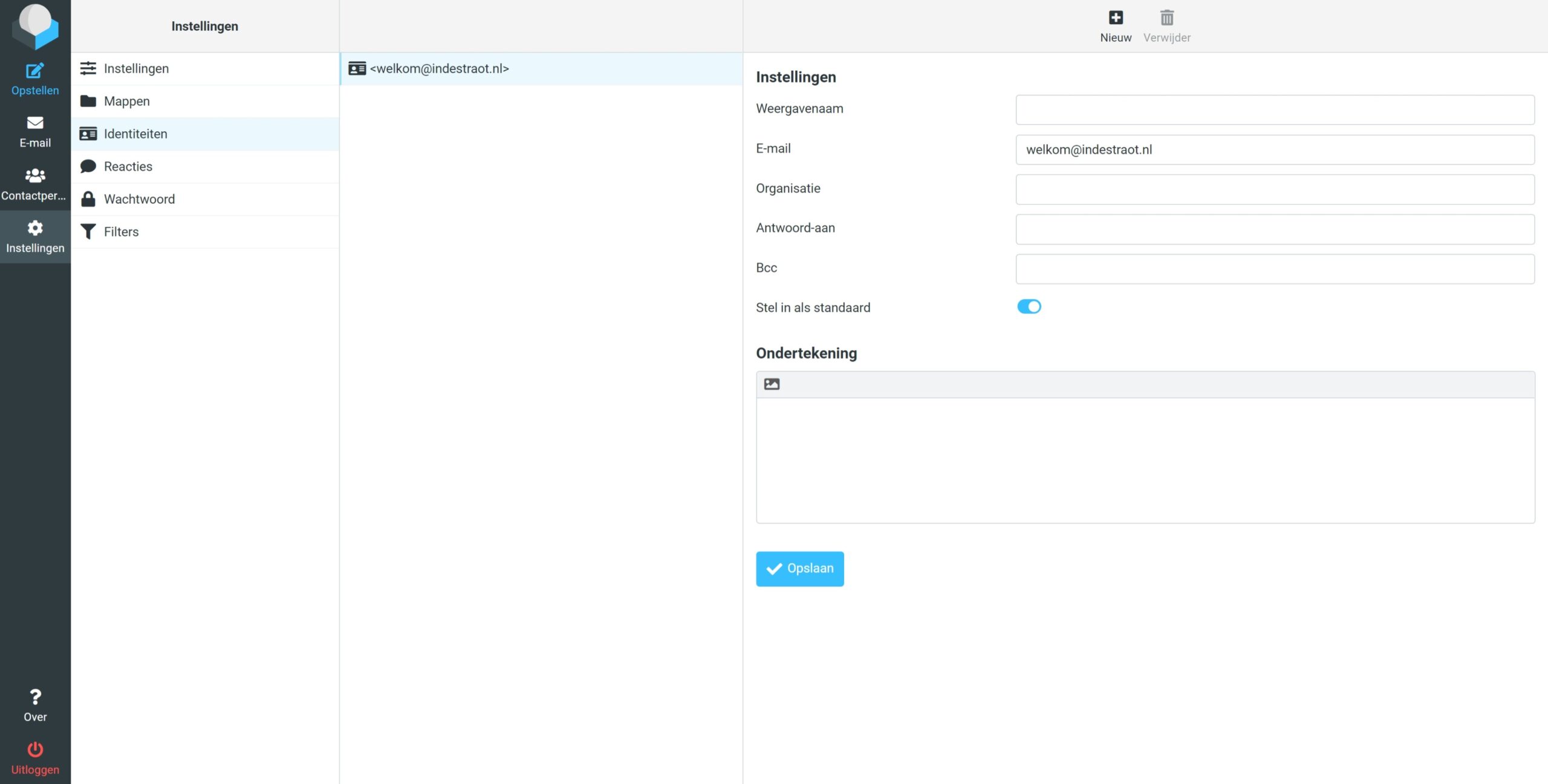
Task: Click the Uitloggen power icon
Action: 35,750
